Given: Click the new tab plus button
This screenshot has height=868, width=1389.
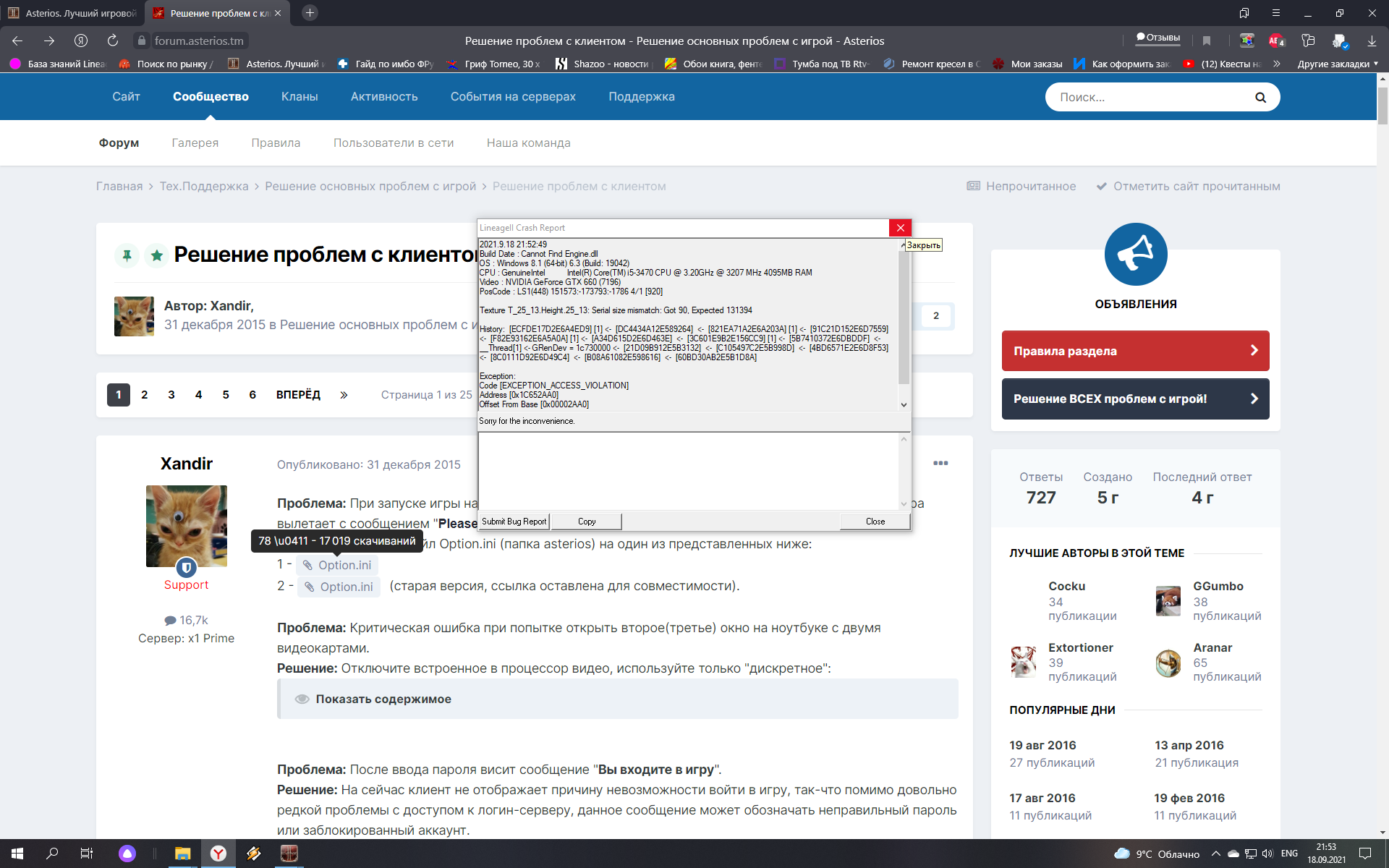Looking at the screenshot, I should click(x=310, y=13).
